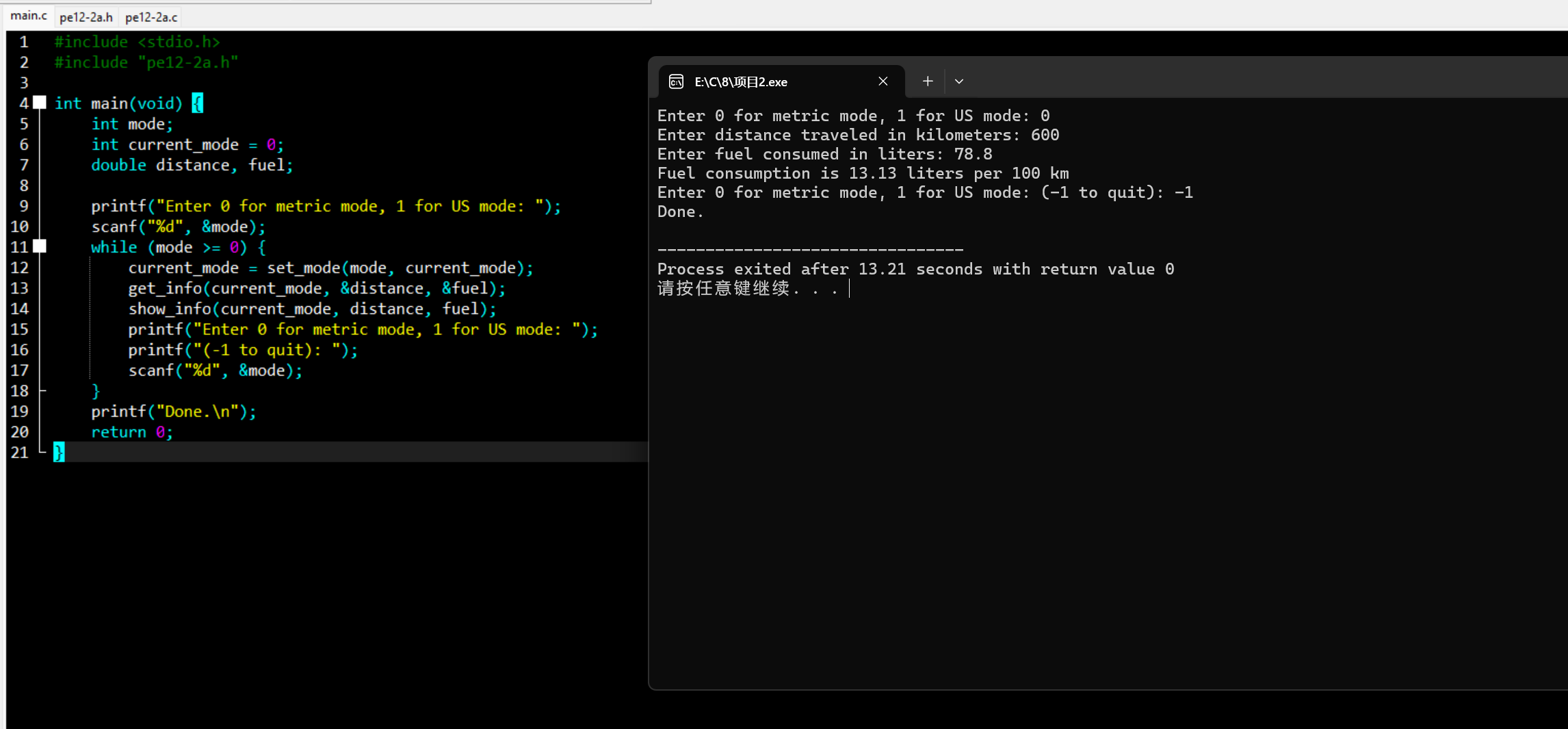Screen dimensions: 1568x729
Task: Click the console icon on terminal tab
Action: [x=676, y=82]
